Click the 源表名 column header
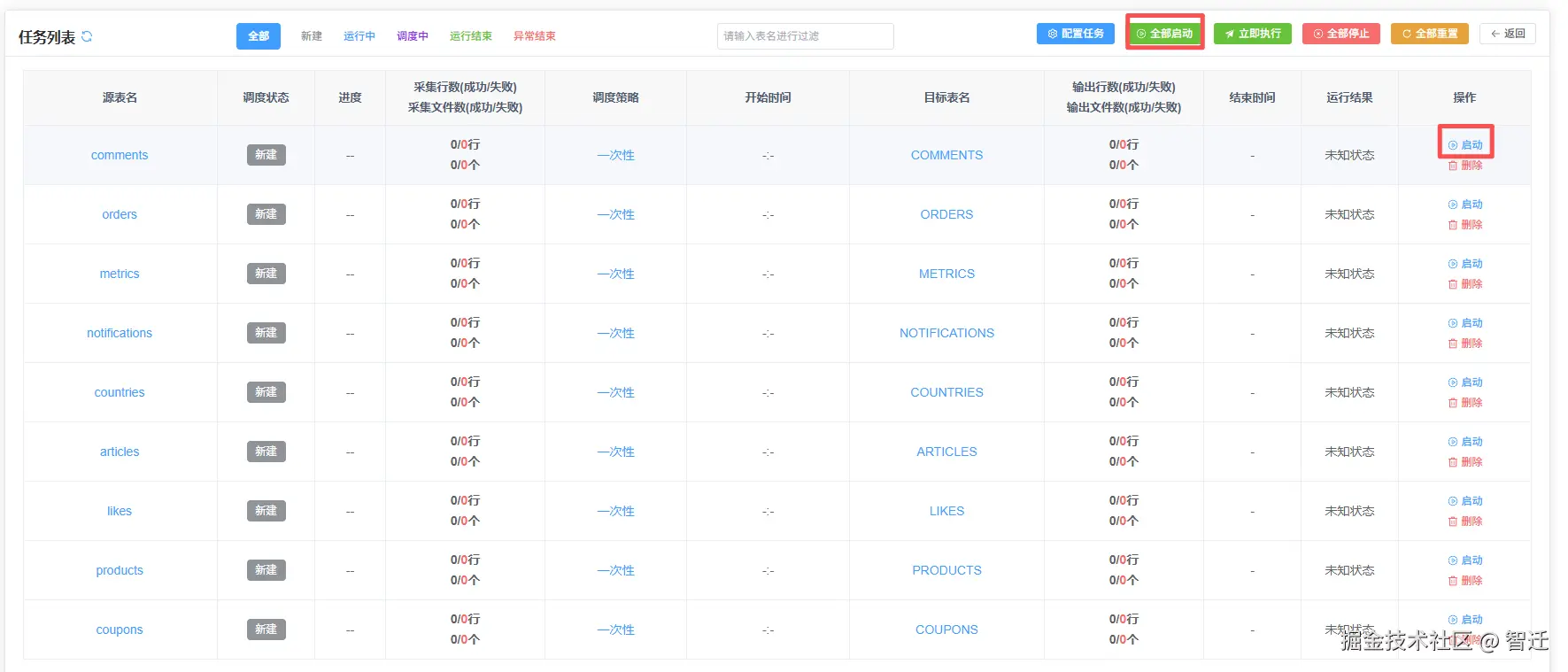The height and width of the screenshot is (672, 1568). pyautogui.click(x=120, y=97)
